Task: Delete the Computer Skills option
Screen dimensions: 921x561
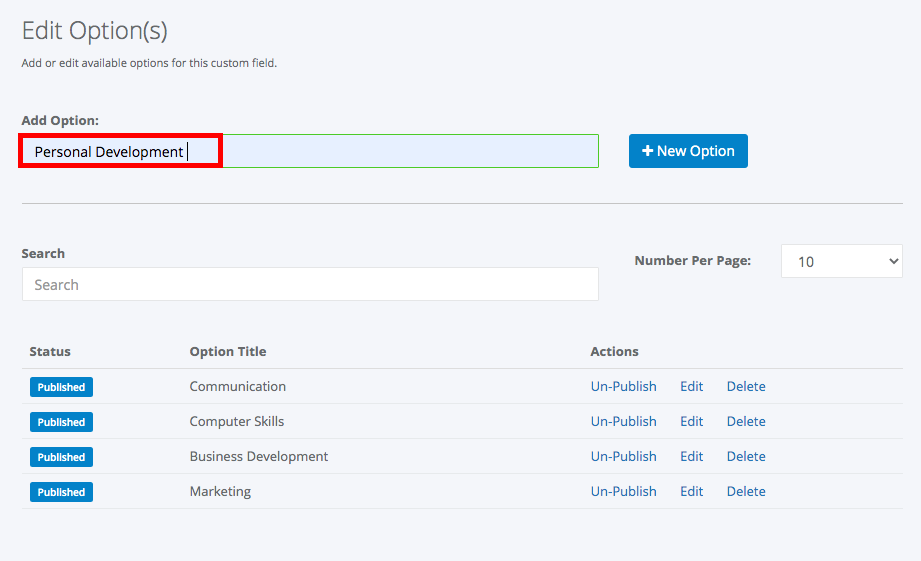Action: click(x=746, y=422)
